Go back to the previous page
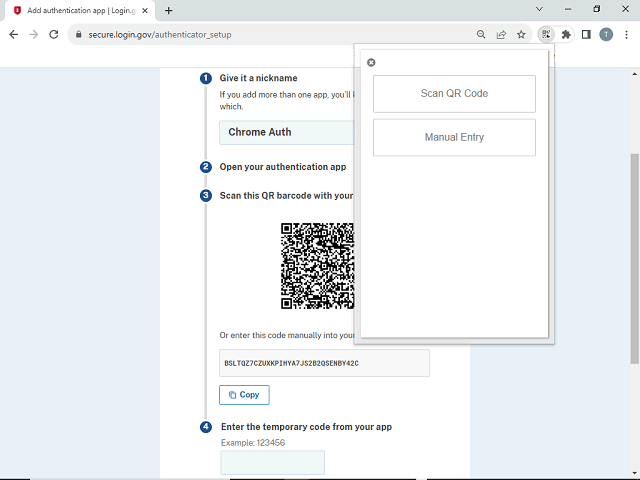The image size is (640, 480). (13, 35)
